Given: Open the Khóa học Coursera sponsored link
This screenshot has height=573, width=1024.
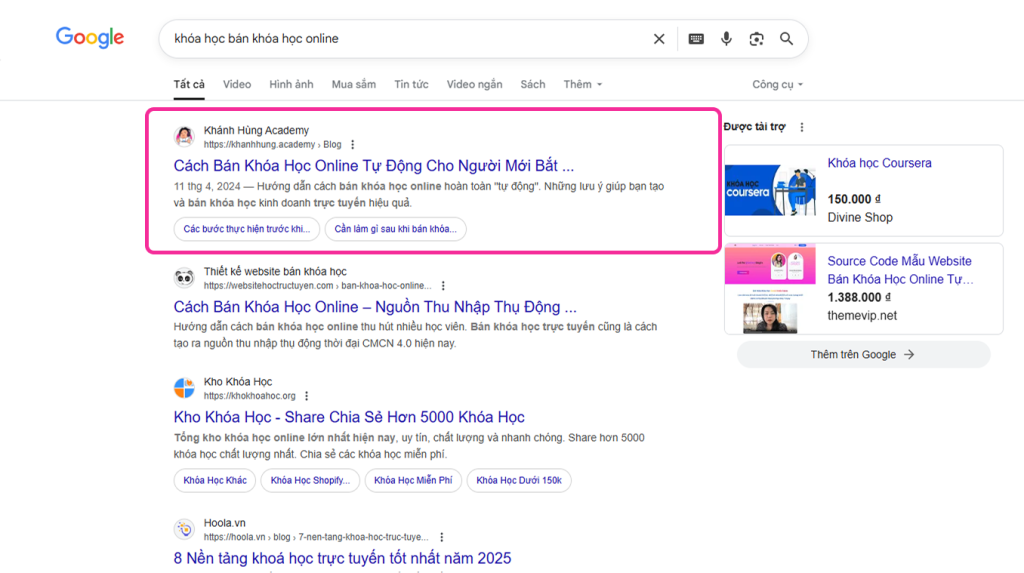Looking at the screenshot, I should pos(879,163).
